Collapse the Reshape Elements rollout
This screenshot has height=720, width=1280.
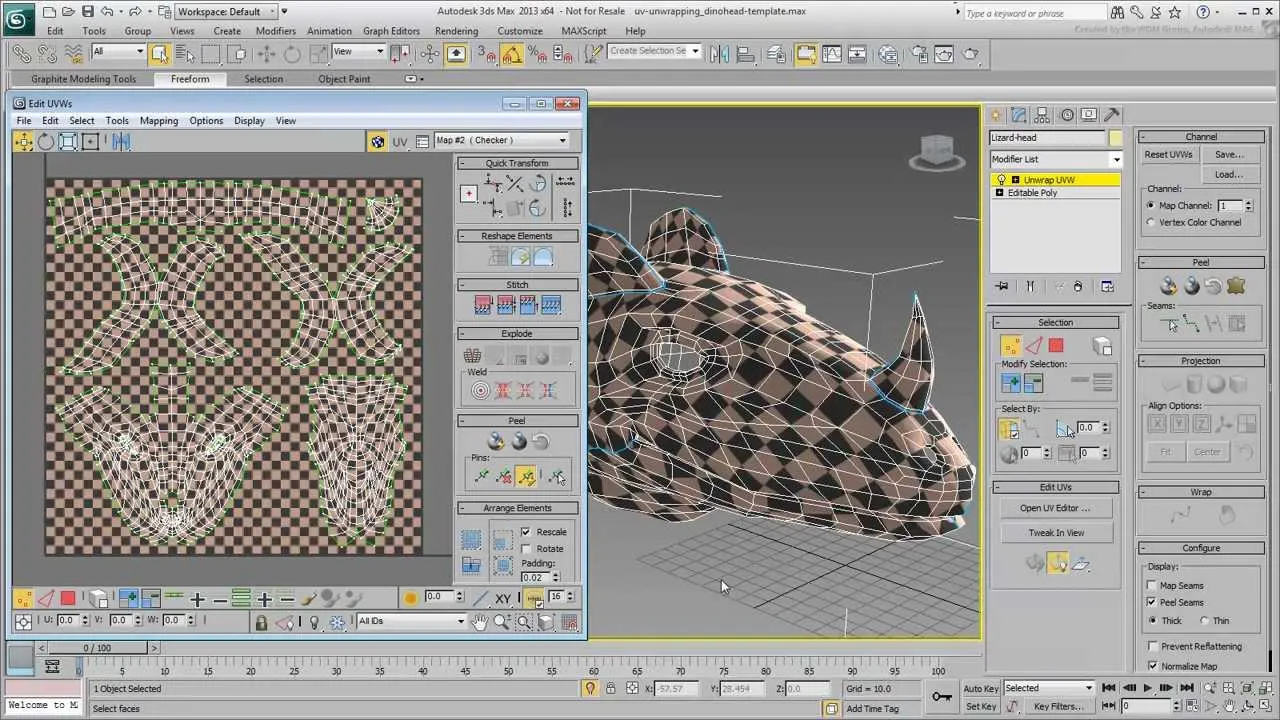click(x=517, y=236)
